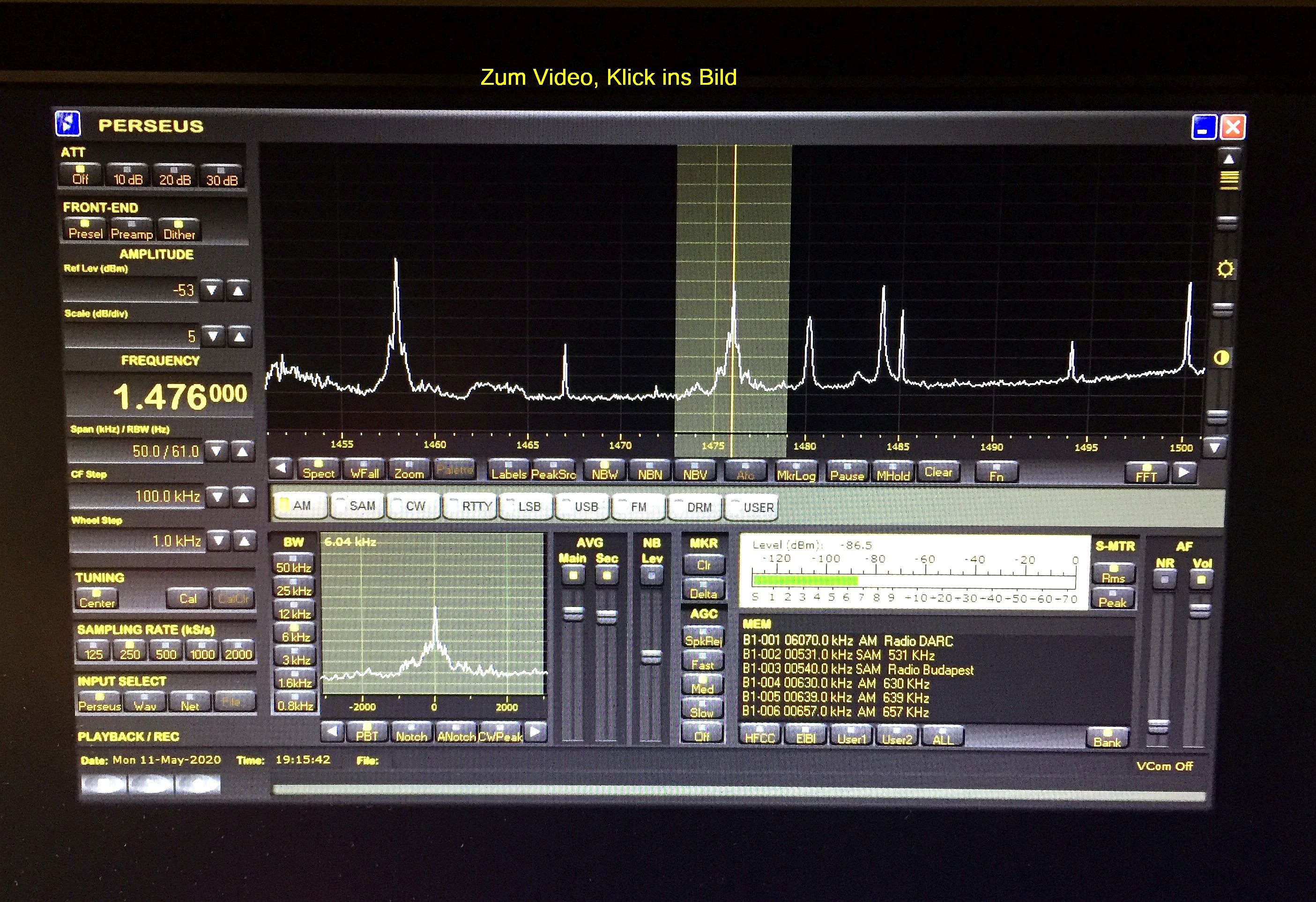Pause the spectrum display

tap(847, 472)
